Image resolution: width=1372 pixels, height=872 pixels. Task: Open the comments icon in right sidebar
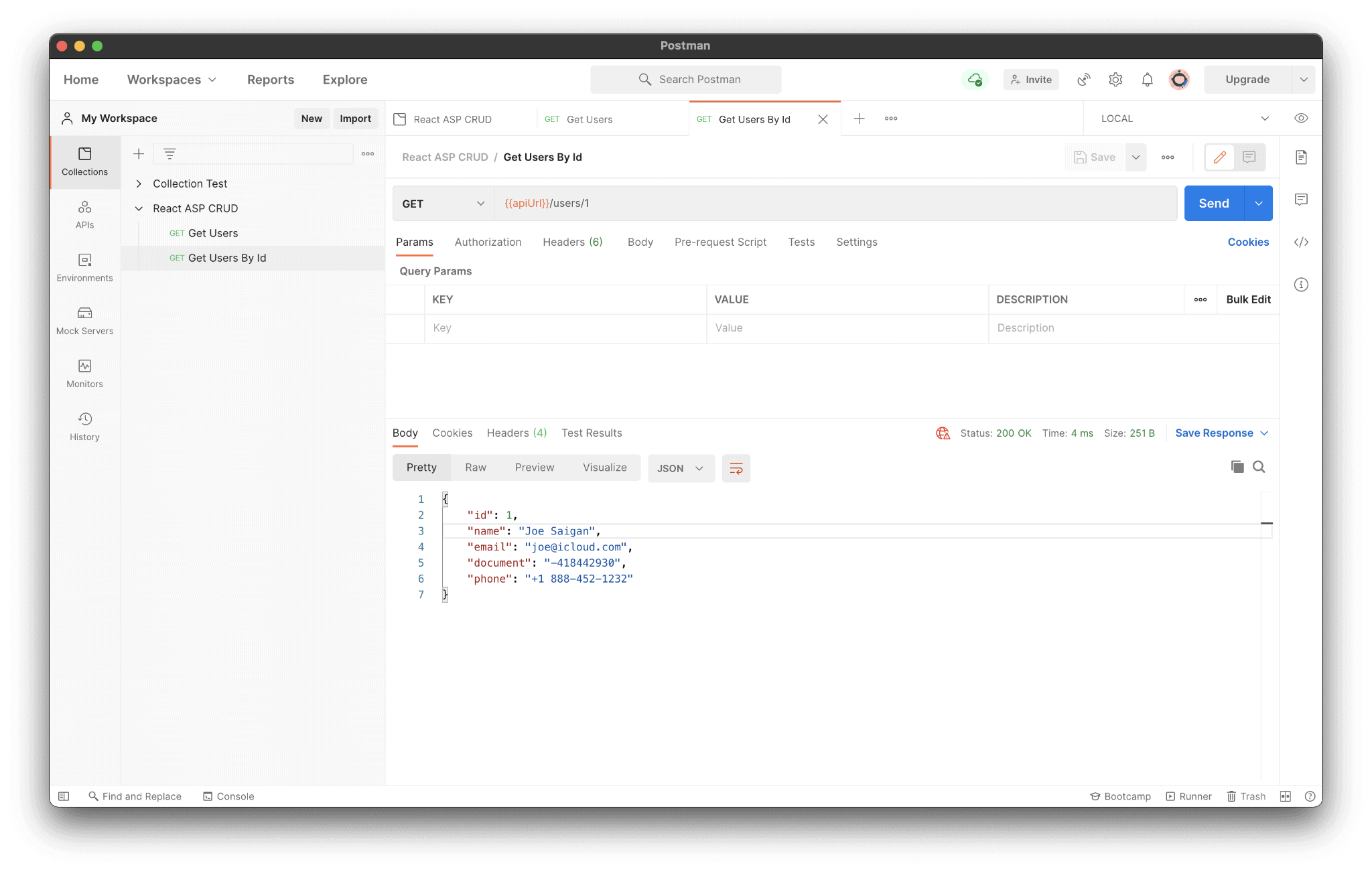pos(1301,200)
